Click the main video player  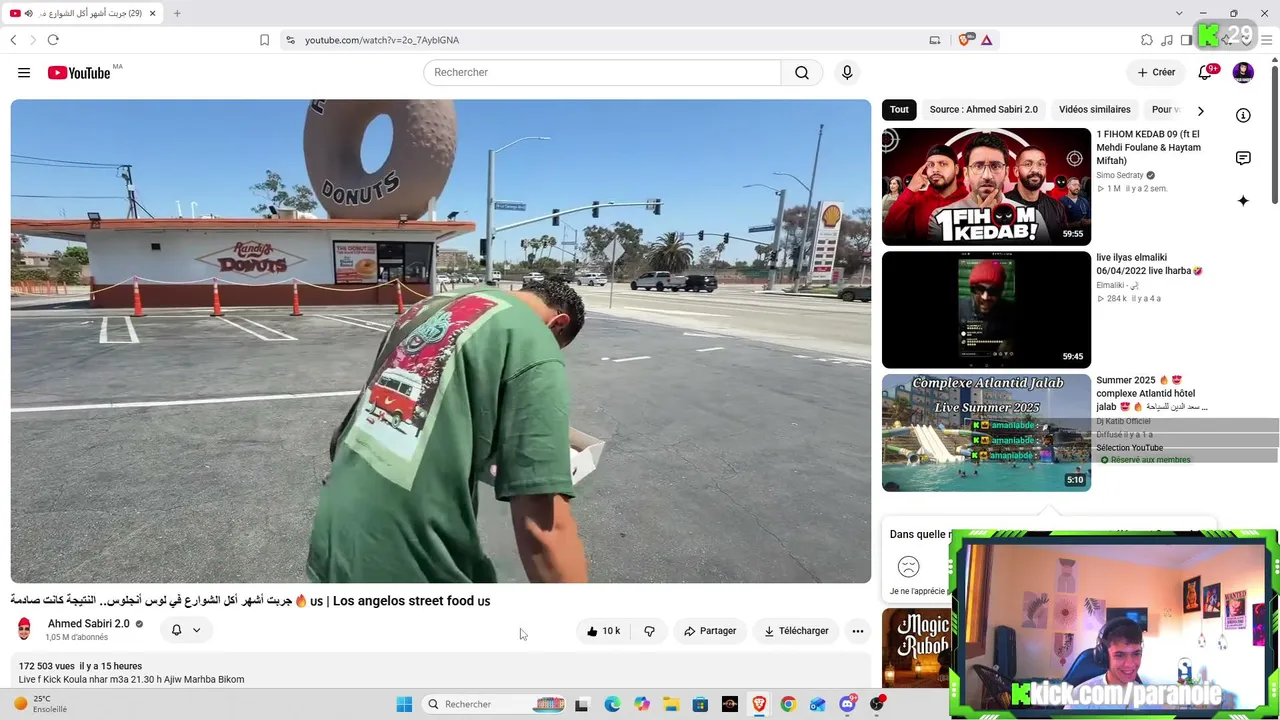tap(441, 341)
